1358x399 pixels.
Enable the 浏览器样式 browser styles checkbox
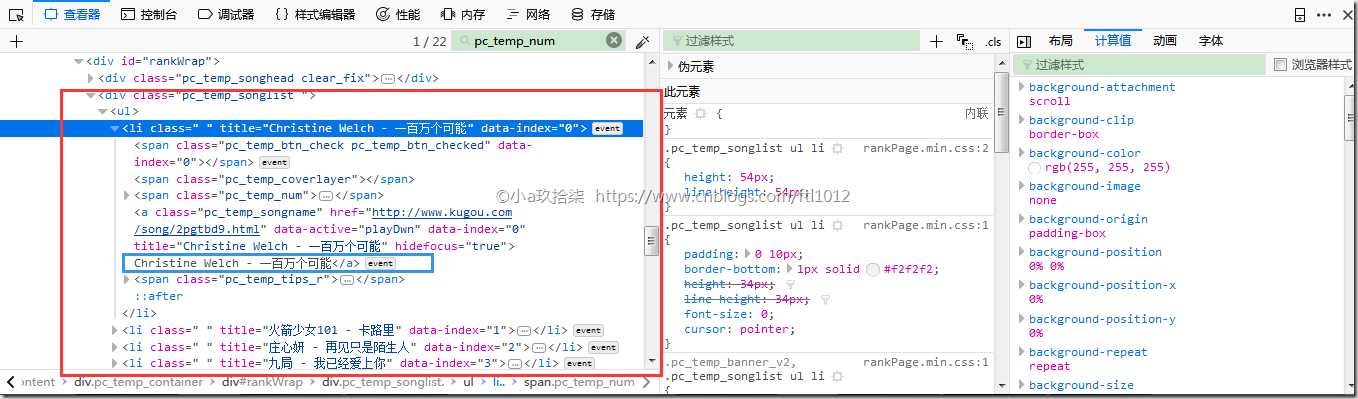click(x=1281, y=65)
